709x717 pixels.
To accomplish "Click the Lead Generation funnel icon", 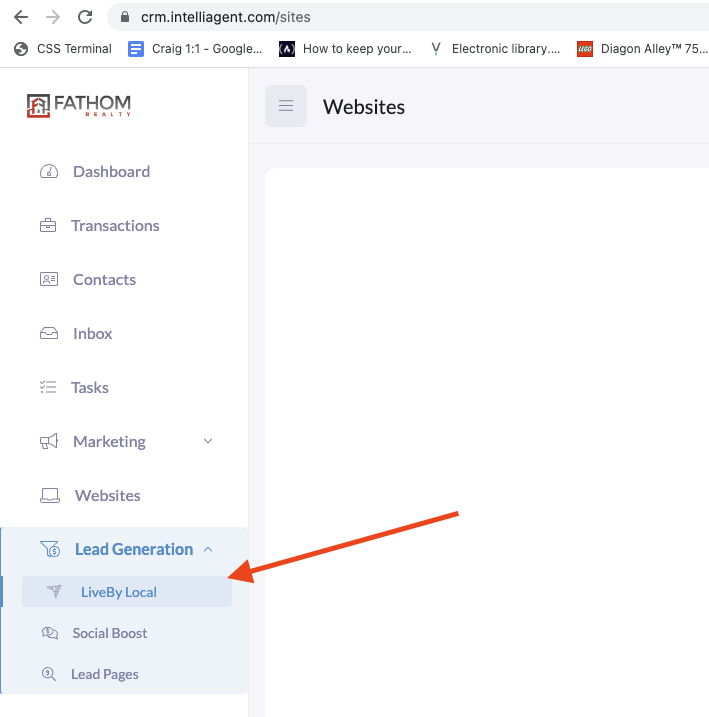I will [50, 549].
